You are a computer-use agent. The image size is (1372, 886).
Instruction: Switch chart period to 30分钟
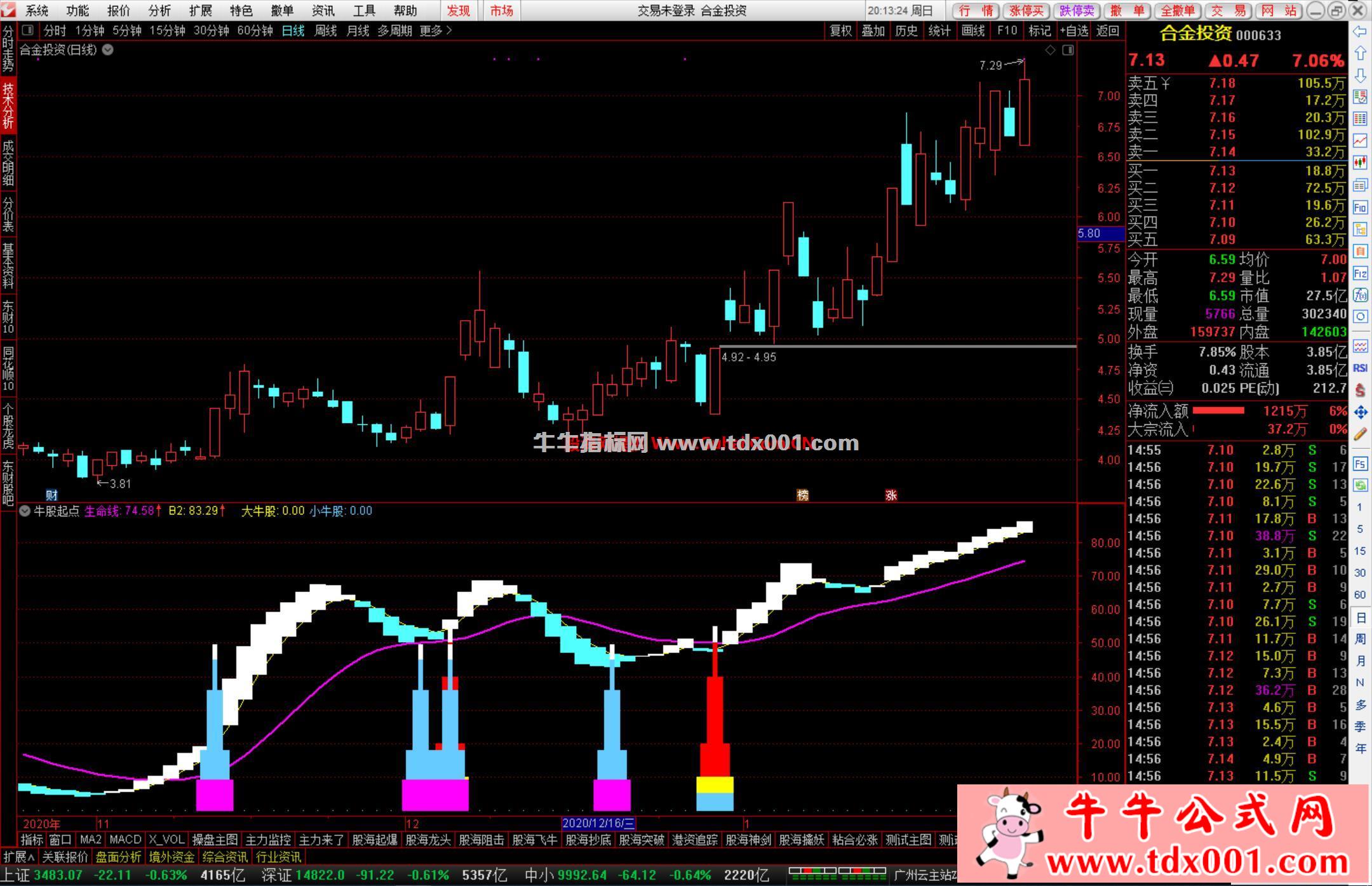(x=212, y=30)
